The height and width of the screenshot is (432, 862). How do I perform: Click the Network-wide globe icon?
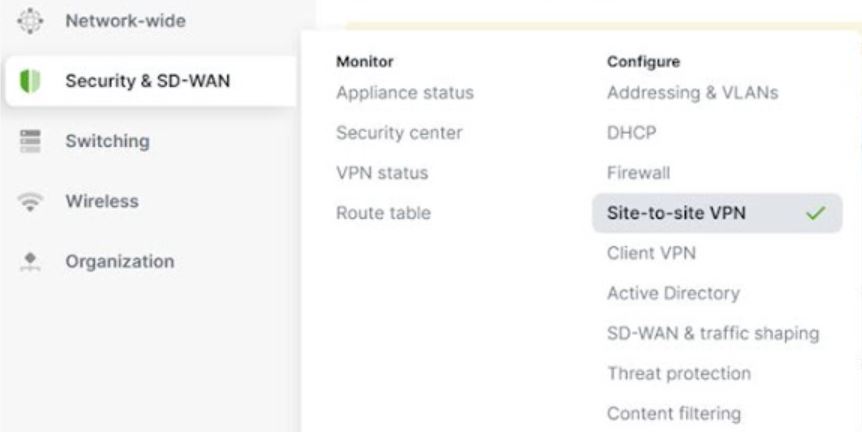click(29, 21)
